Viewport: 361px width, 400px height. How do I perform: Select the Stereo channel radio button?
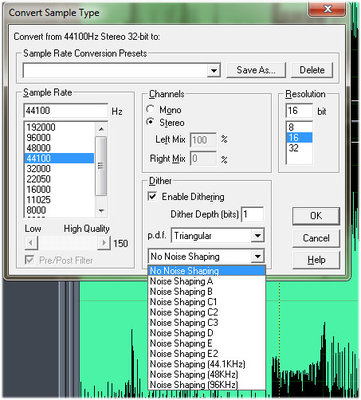click(x=151, y=122)
